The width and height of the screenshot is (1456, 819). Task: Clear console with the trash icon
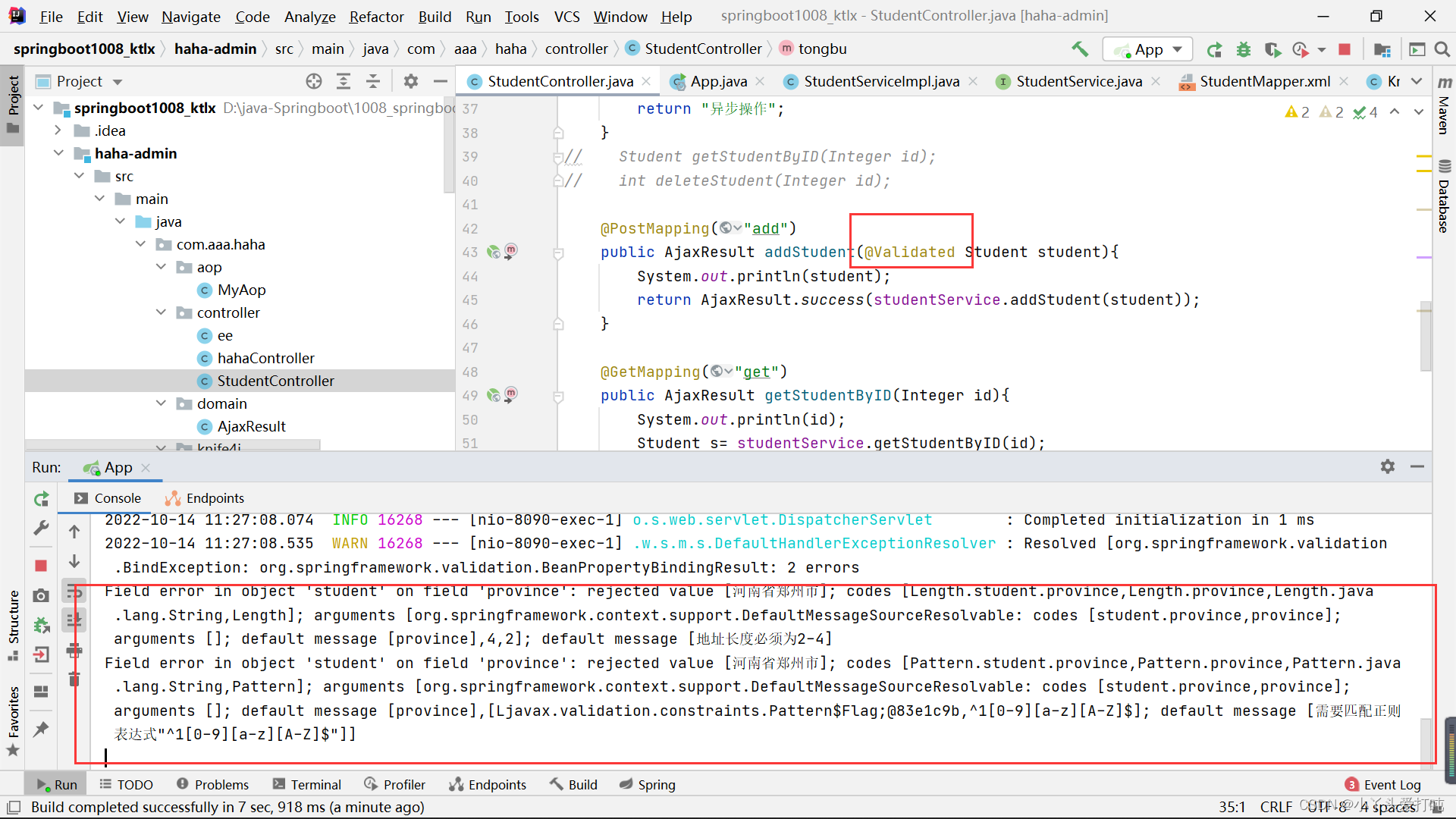[74, 679]
